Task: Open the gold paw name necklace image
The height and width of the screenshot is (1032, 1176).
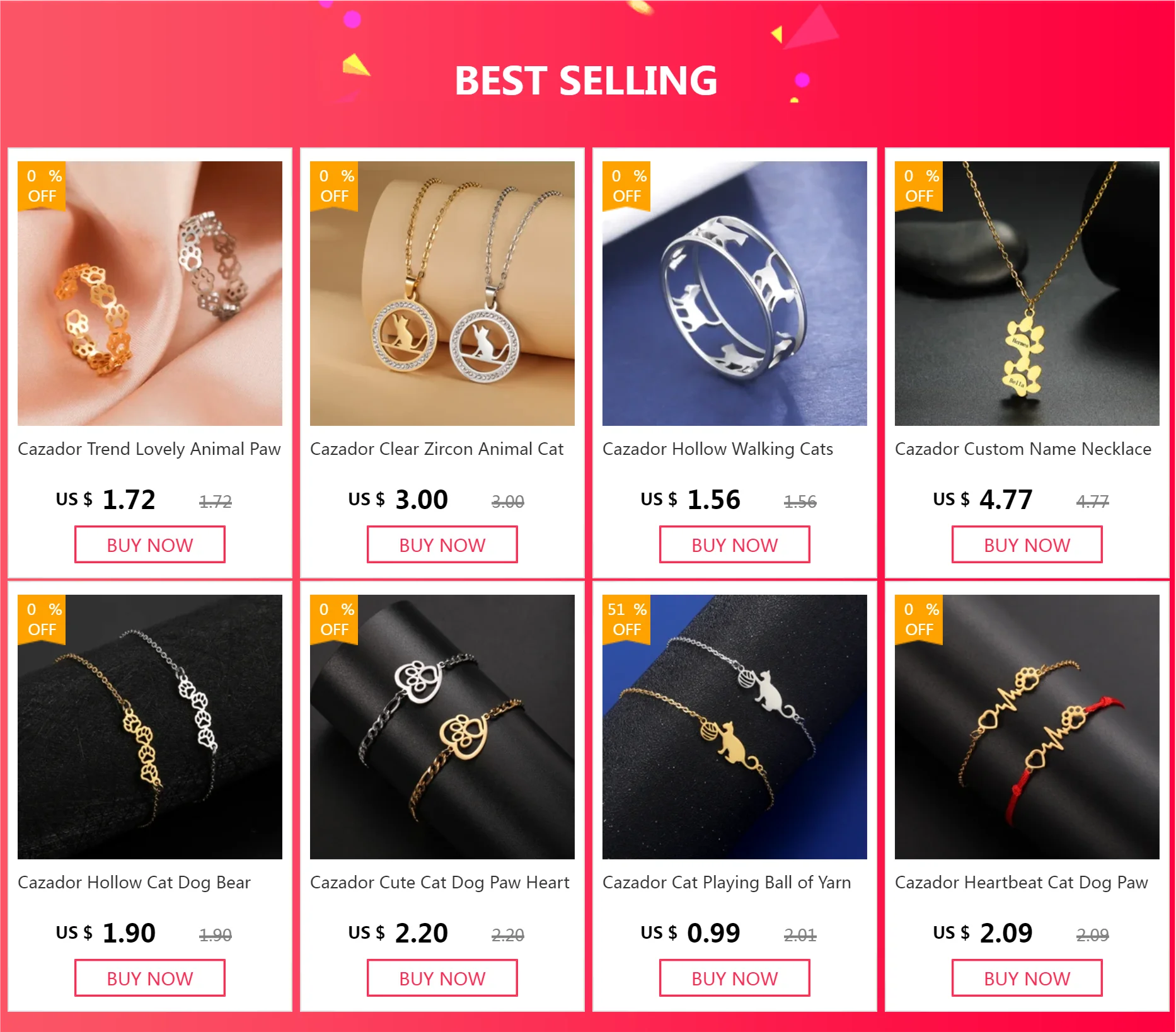Action: [1027, 294]
